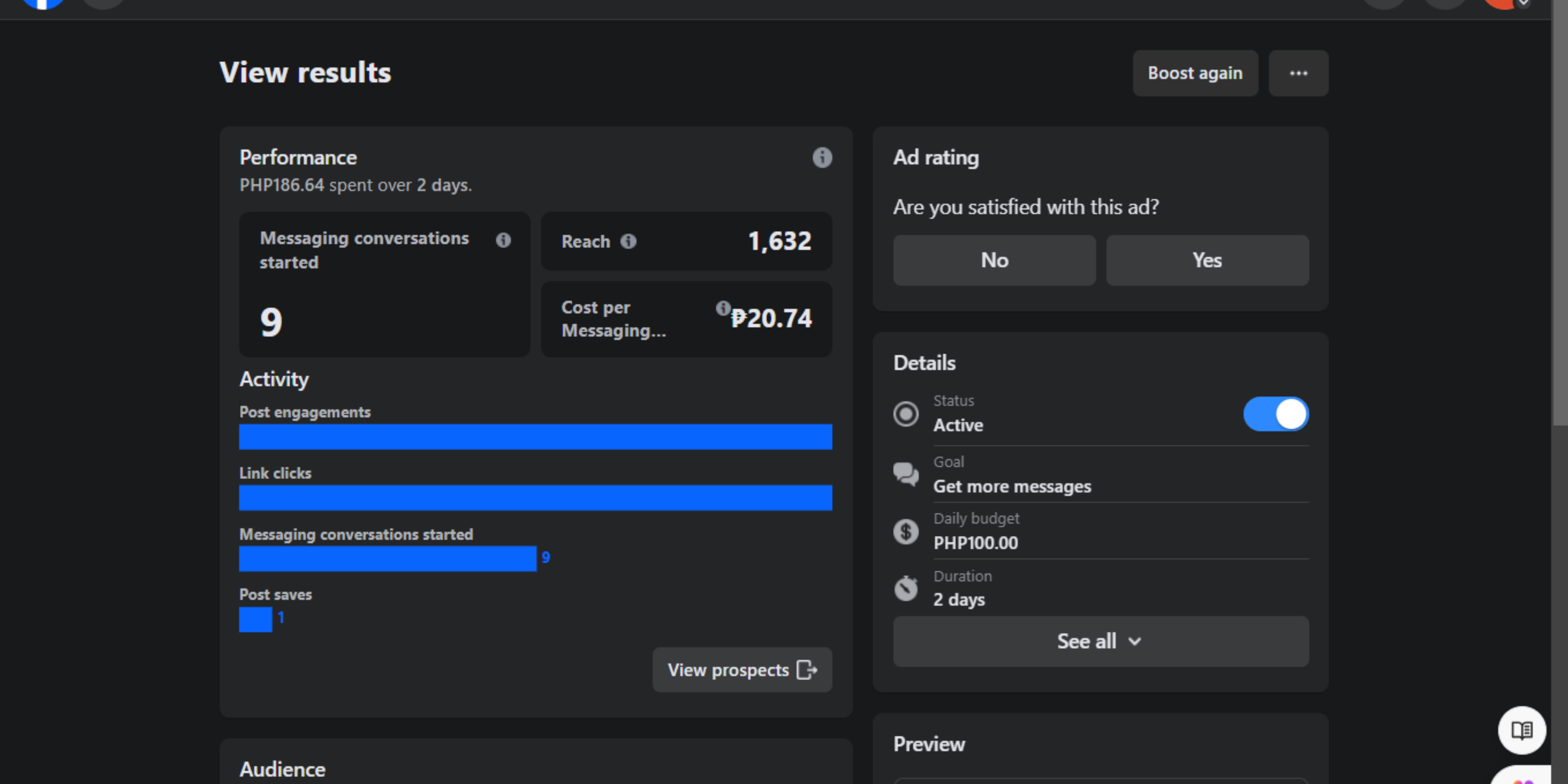This screenshot has height=784, width=1568.
Task: Click the Messaging conversations started activity bar
Action: [387, 559]
